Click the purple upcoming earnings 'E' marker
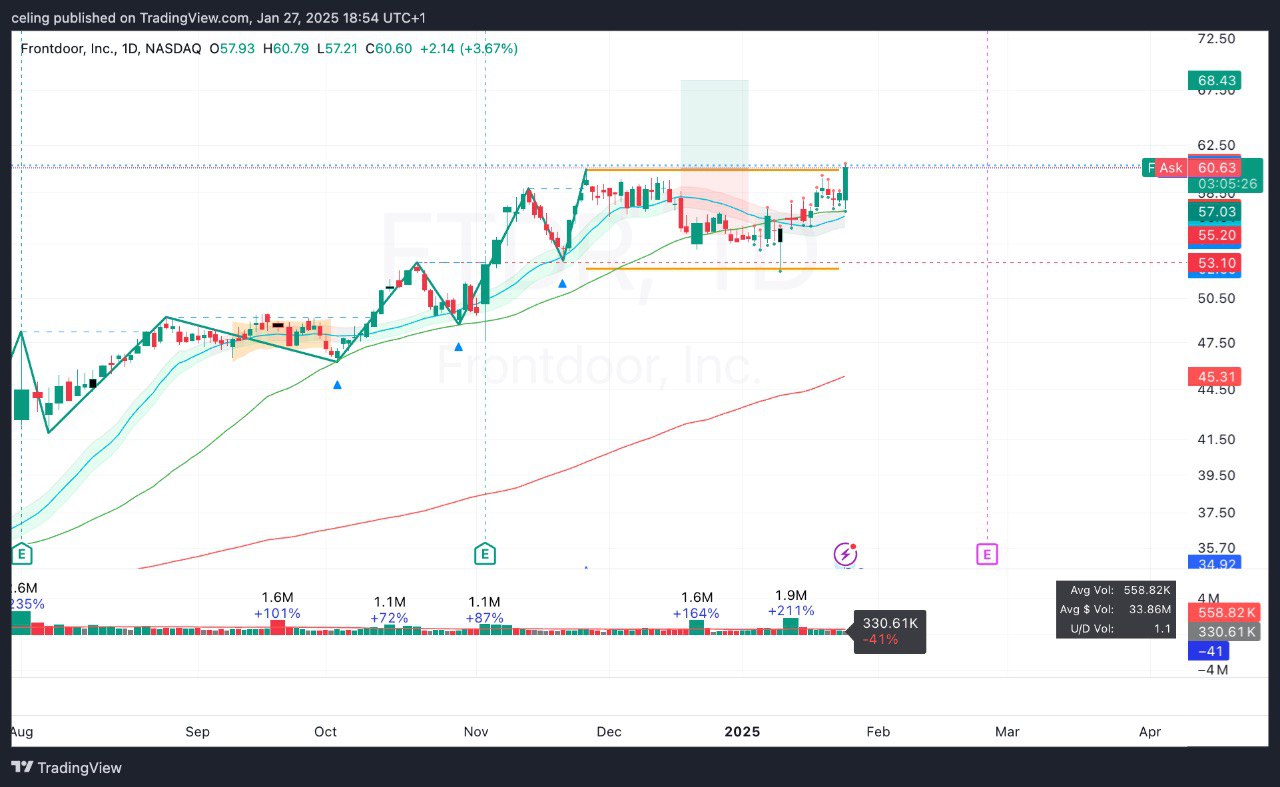Viewport: 1280px width, 787px height. pos(987,553)
